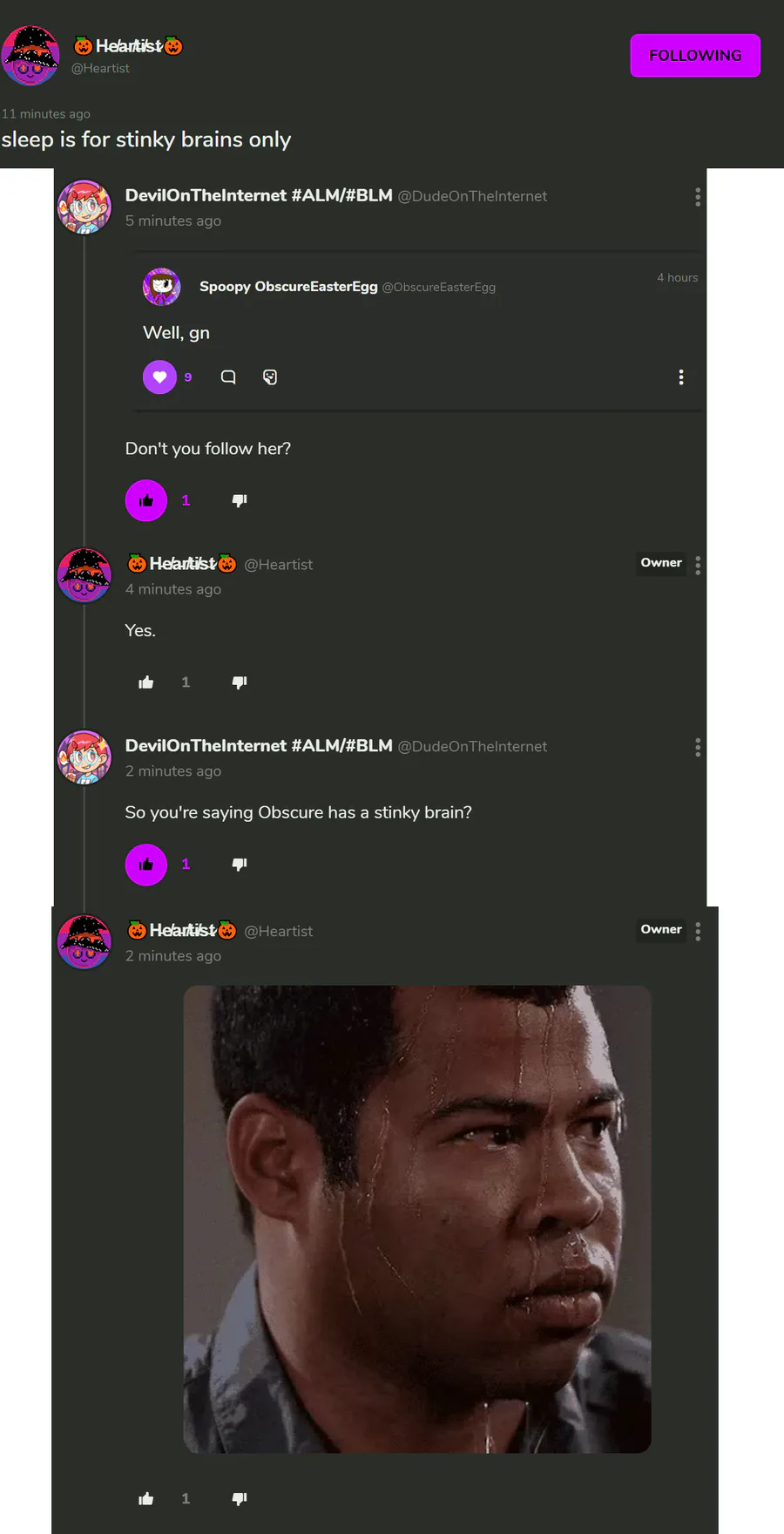Open the three-dot menu next to Owner on the 'Yes.' reply
Screen dimensions: 784x1534
[x=698, y=565]
